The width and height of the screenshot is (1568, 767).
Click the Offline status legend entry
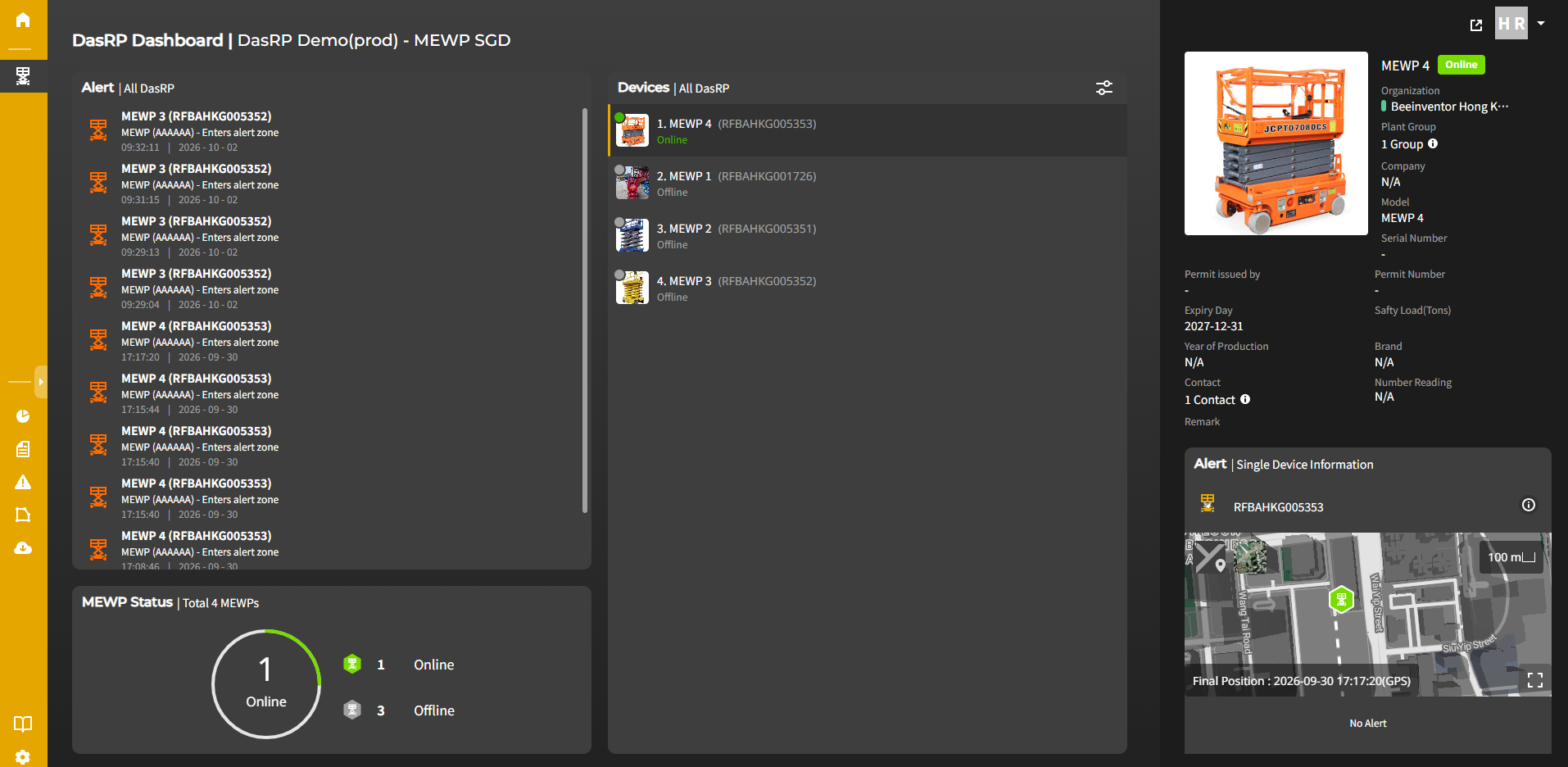[398, 710]
